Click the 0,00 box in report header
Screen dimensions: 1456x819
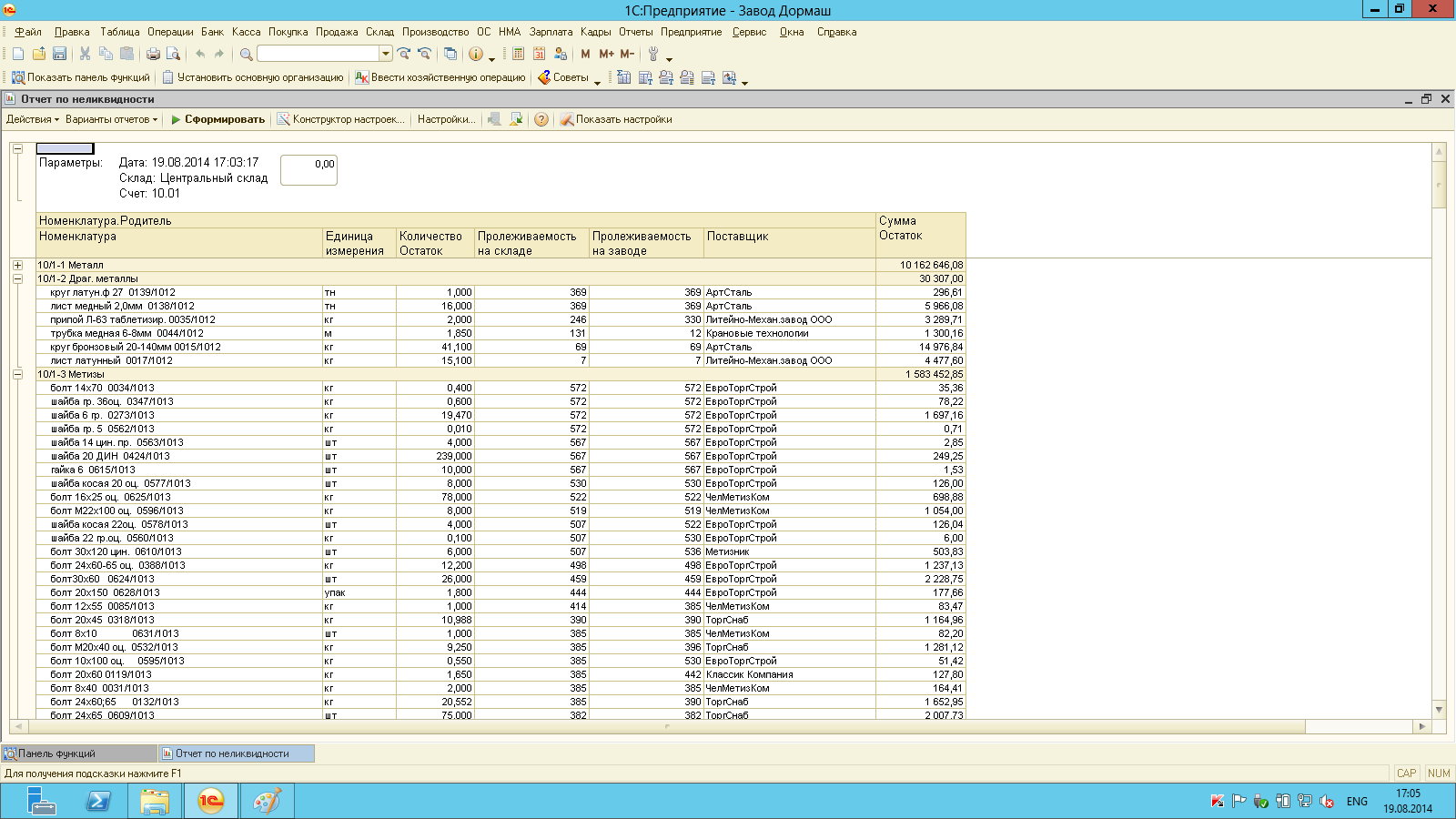308,170
